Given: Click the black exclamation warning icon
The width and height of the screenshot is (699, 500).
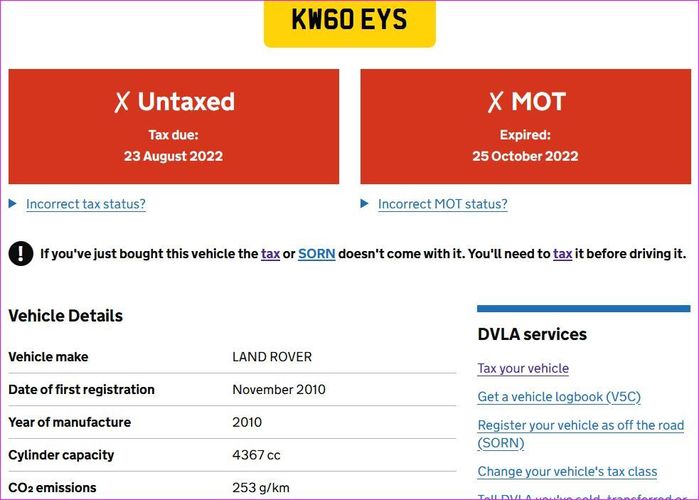Looking at the screenshot, I should pos(21,254).
